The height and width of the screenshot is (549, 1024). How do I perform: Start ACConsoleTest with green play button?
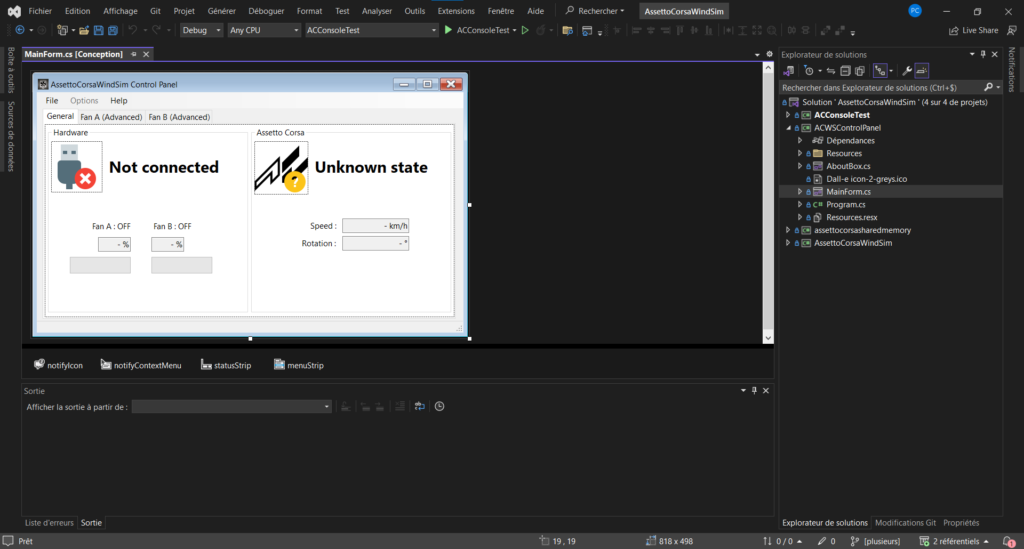click(448, 30)
